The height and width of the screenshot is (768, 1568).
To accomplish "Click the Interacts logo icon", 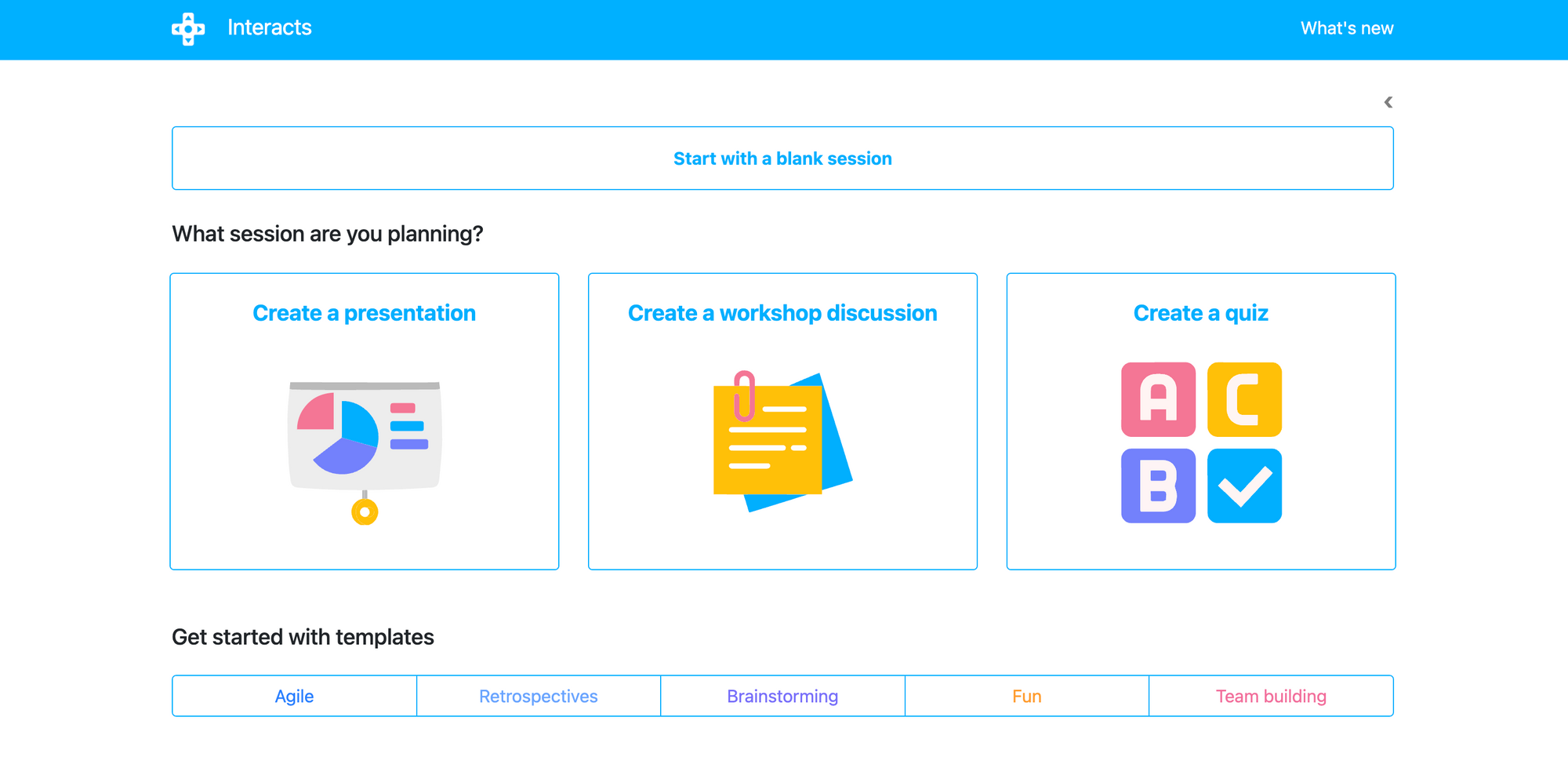I will (x=188, y=29).
